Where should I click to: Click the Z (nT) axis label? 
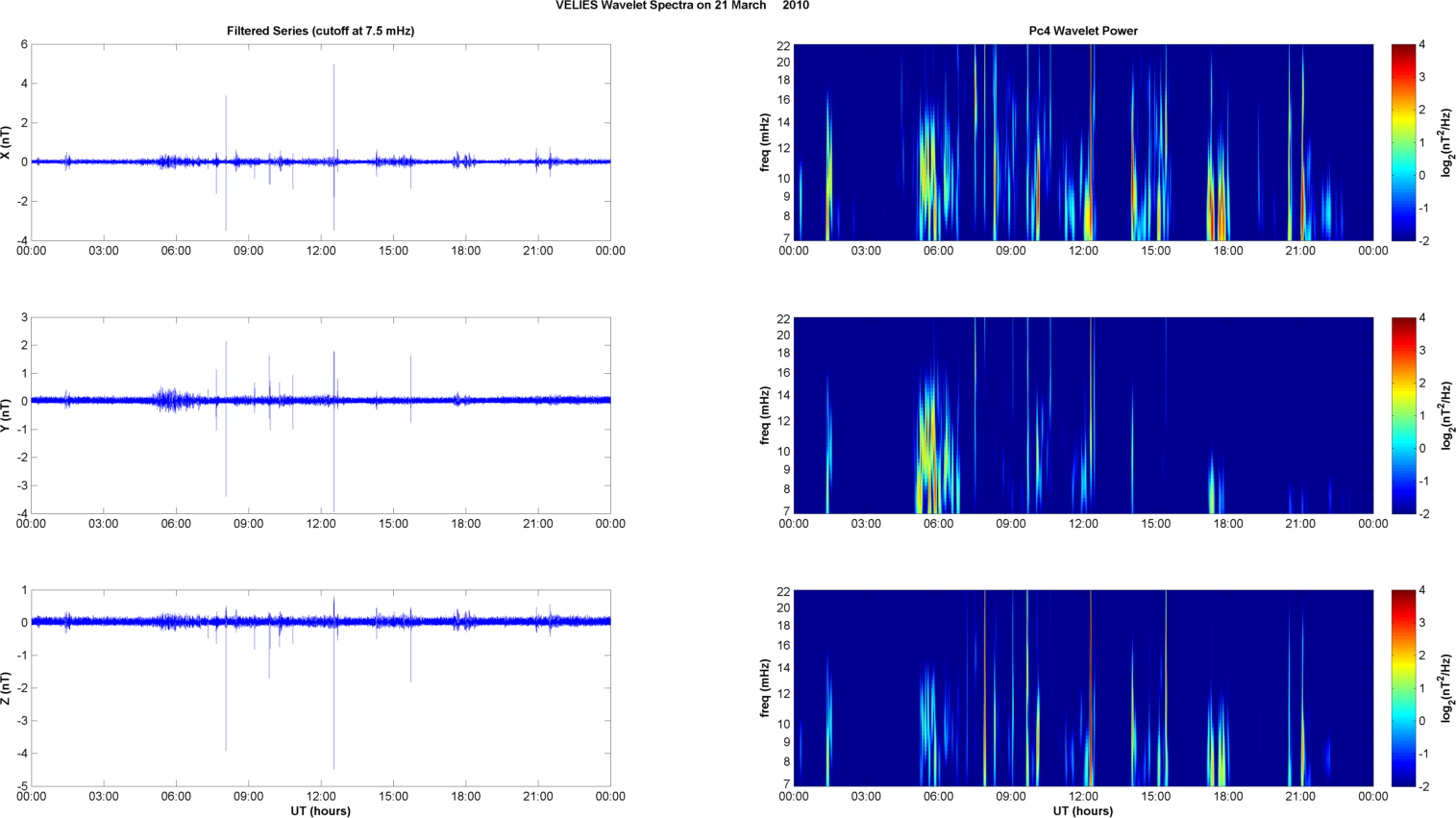coord(6,688)
